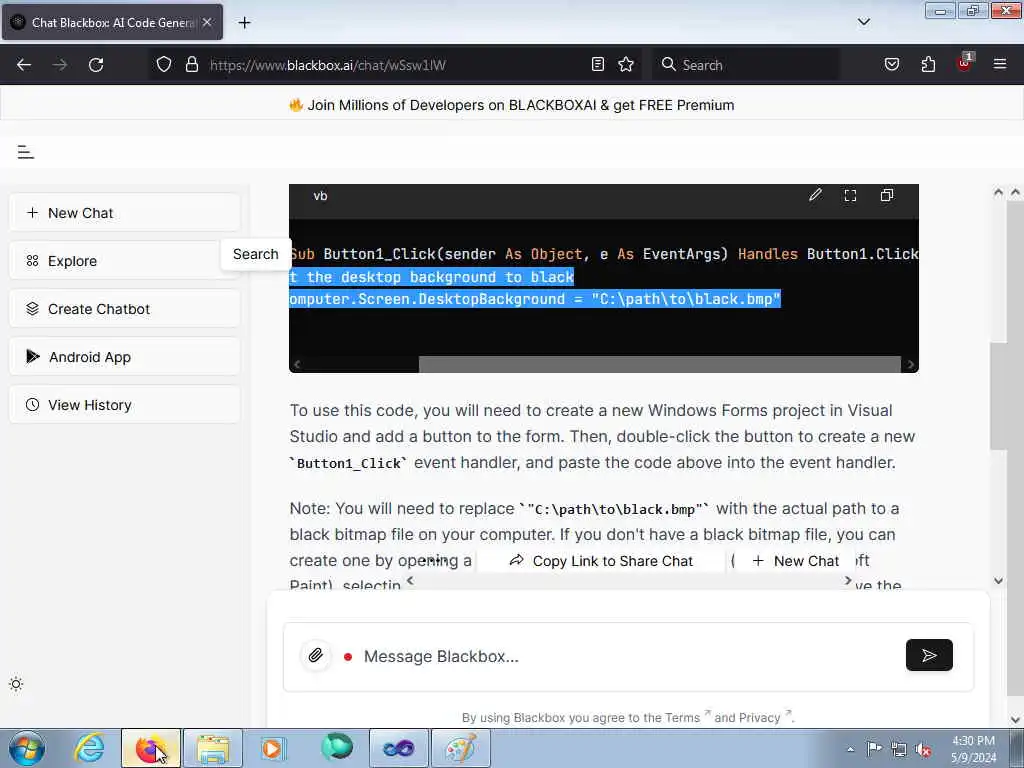The image size is (1024, 768).
Task: Open the Explore sidebar item
Action: [125, 261]
